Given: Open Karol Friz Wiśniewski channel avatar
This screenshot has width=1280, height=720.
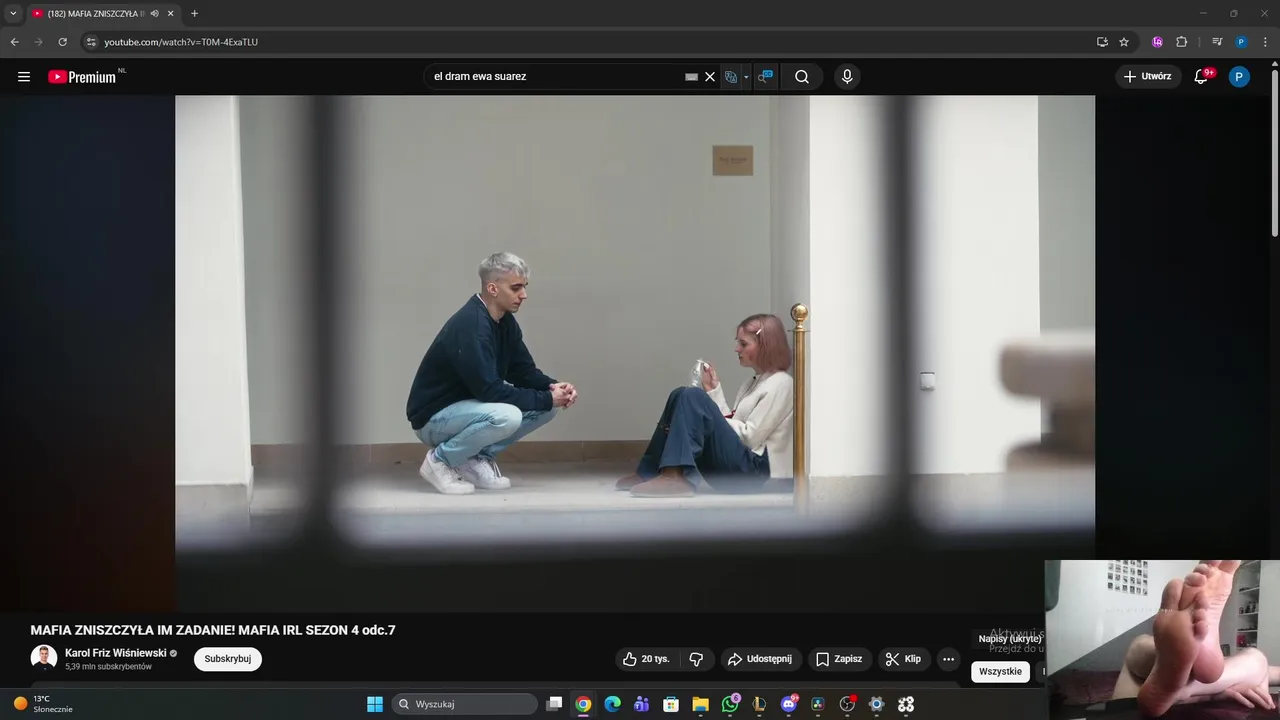Looking at the screenshot, I should point(44,658).
